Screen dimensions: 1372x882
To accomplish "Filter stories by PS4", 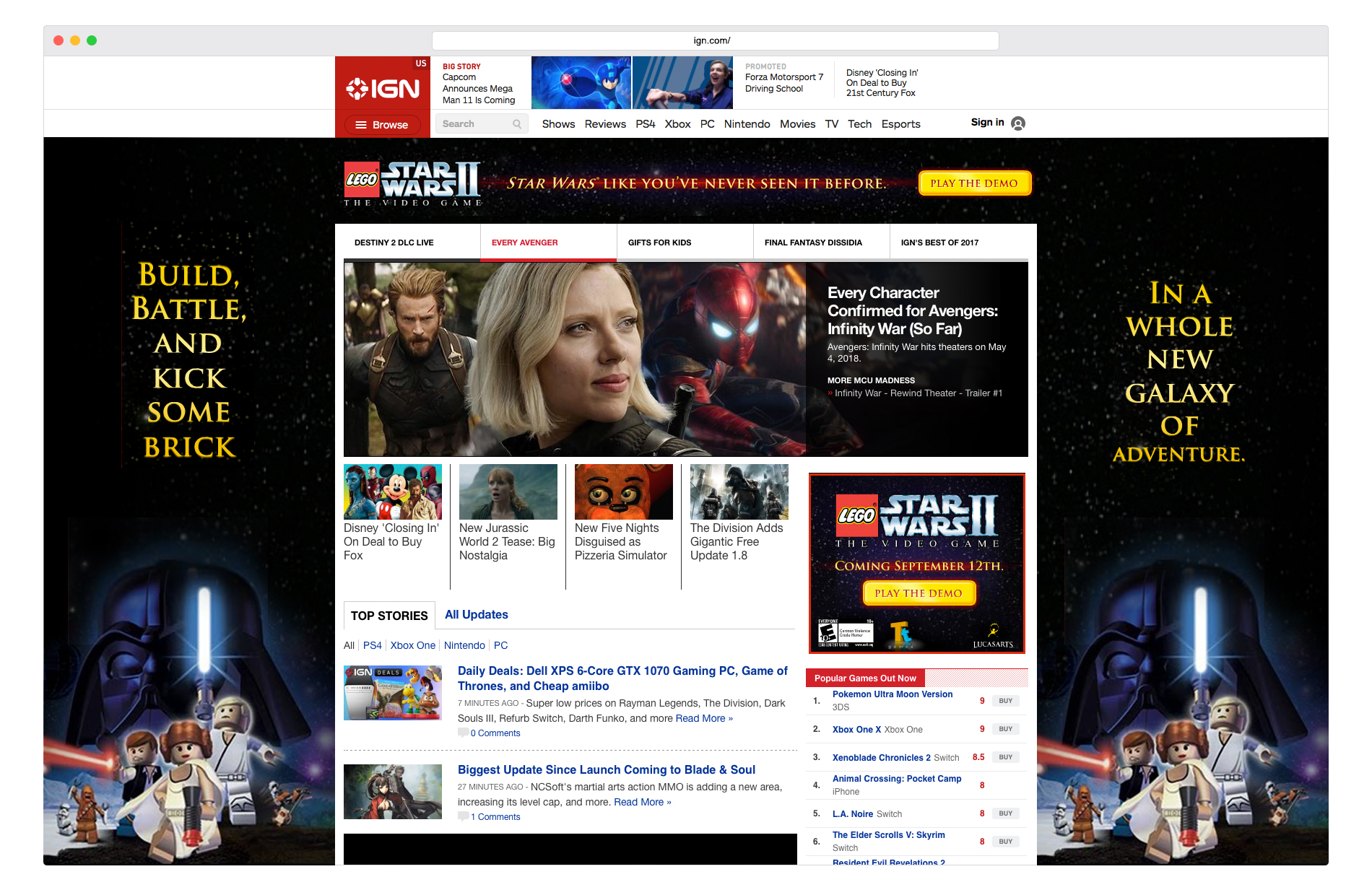I will point(373,645).
